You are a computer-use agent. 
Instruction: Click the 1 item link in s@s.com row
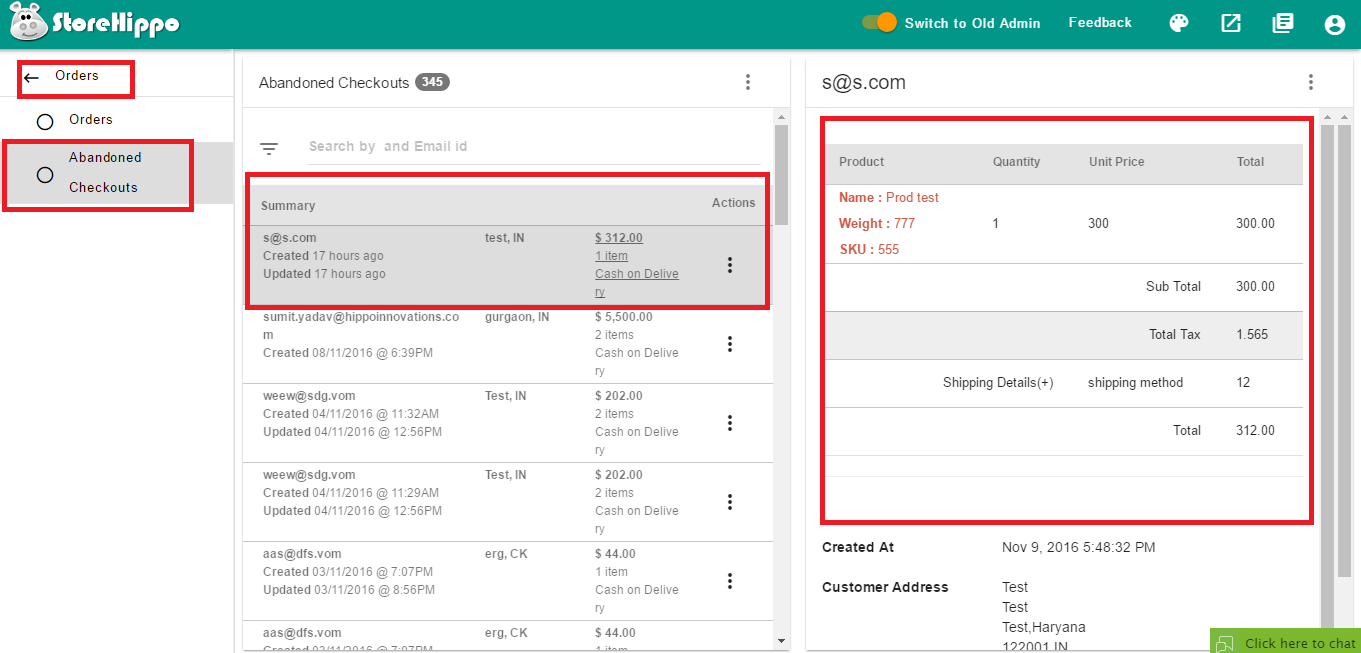pos(612,256)
